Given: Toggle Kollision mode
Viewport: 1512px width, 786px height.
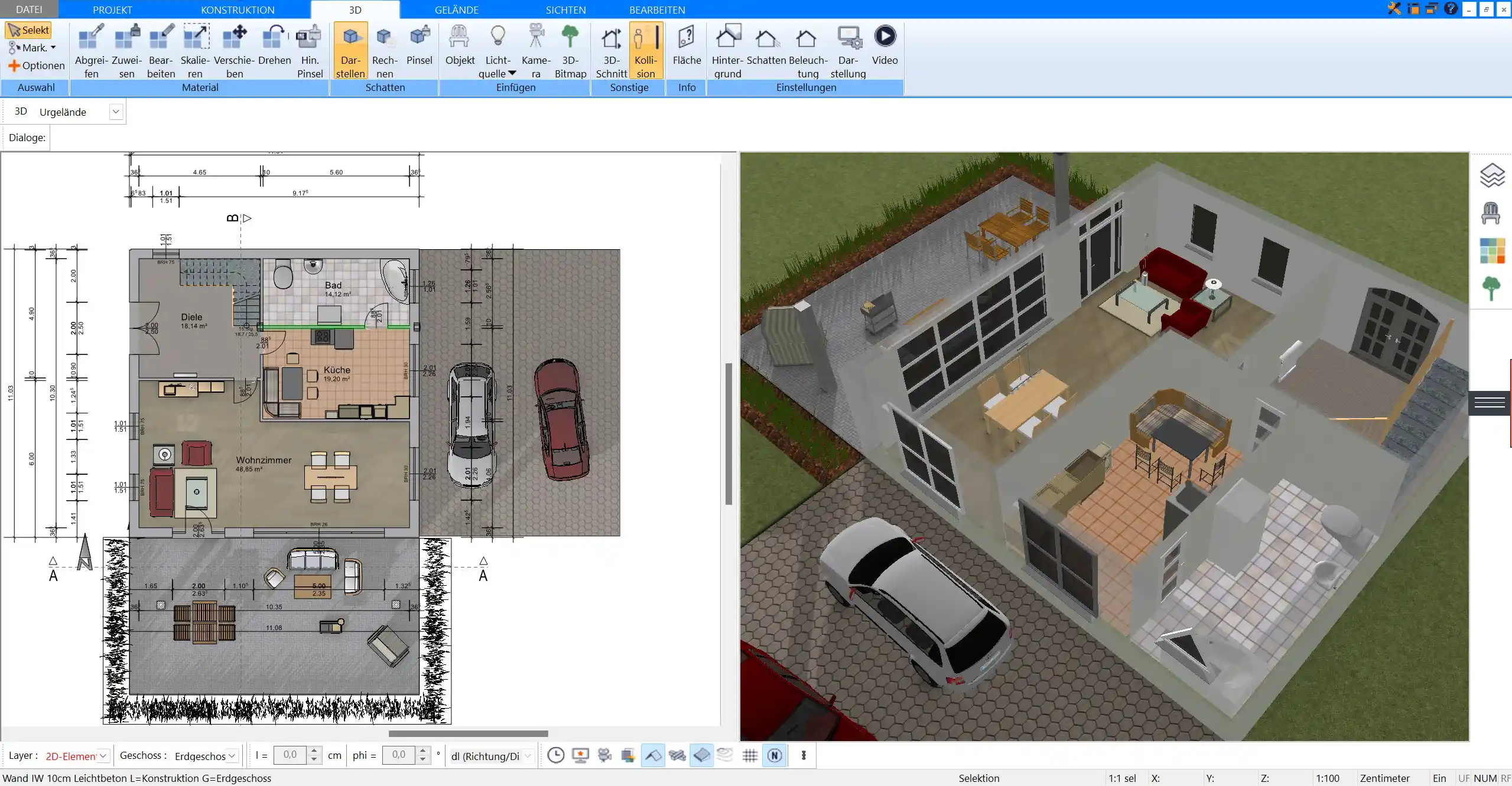Looking at the screenshot, I should tap(646, 51).
